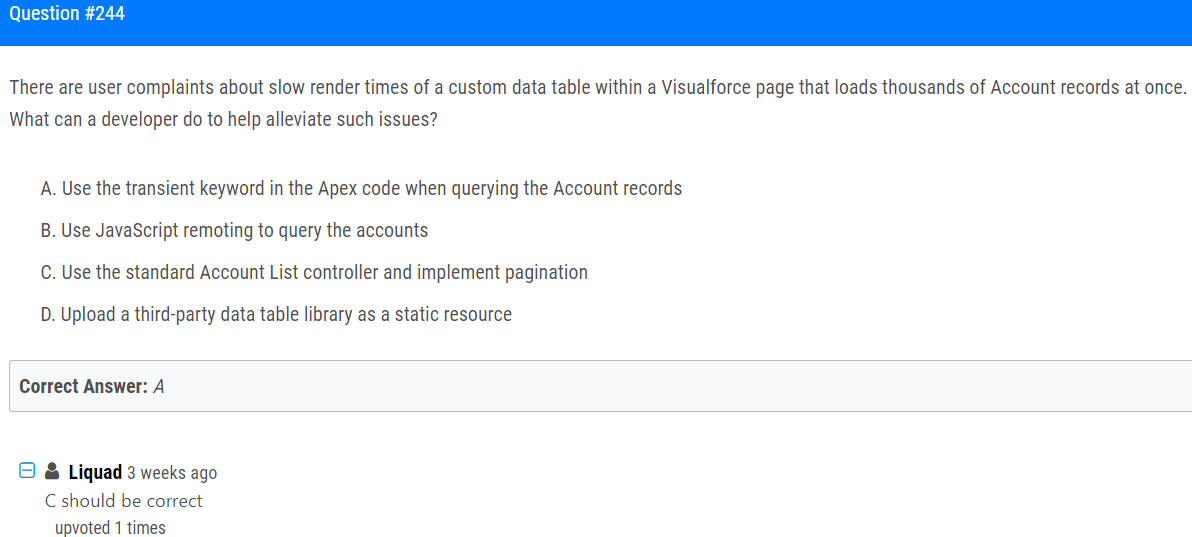Click the 'C should be correct' comment text
This screenshot has height=537, width=1192.
pyautogui.click(x=125, y=501)
